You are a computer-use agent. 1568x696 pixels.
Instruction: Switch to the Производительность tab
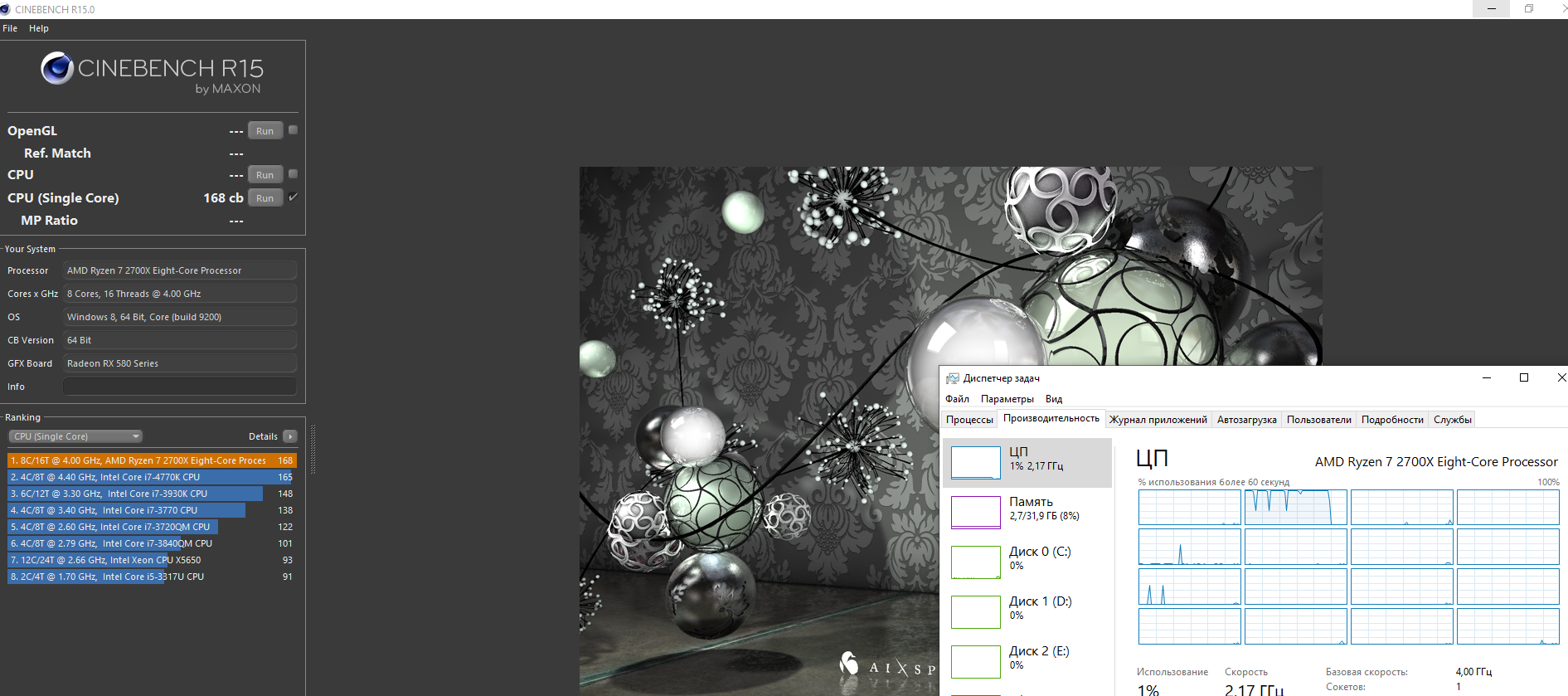pyautogui.click(x=1051, y=419)
